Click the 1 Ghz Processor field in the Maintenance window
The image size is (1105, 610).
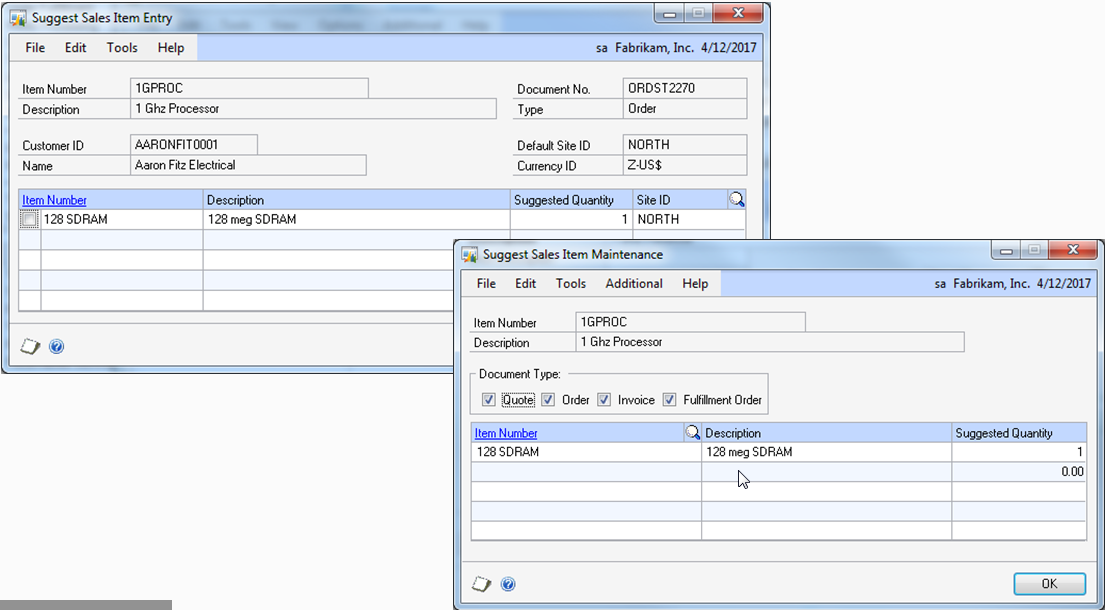point(770,342)
